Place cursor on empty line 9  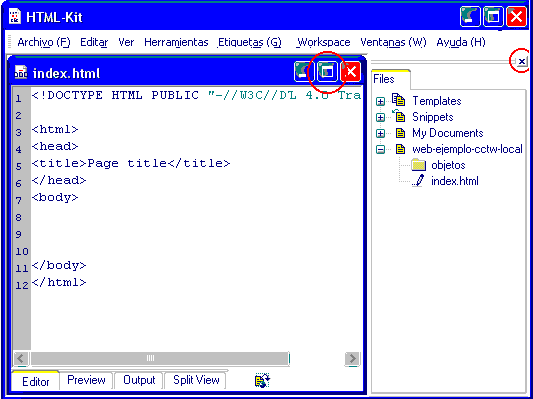tap(196, 234)
